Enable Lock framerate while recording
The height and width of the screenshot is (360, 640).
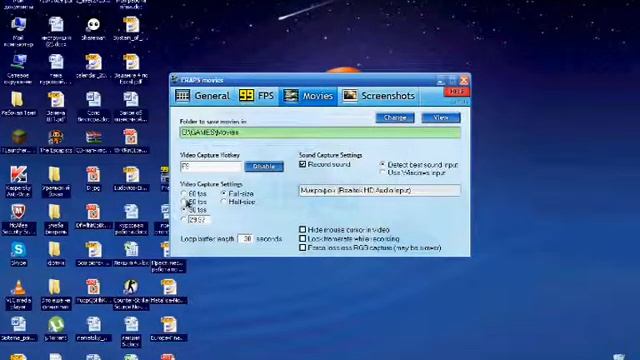(302, 239)
